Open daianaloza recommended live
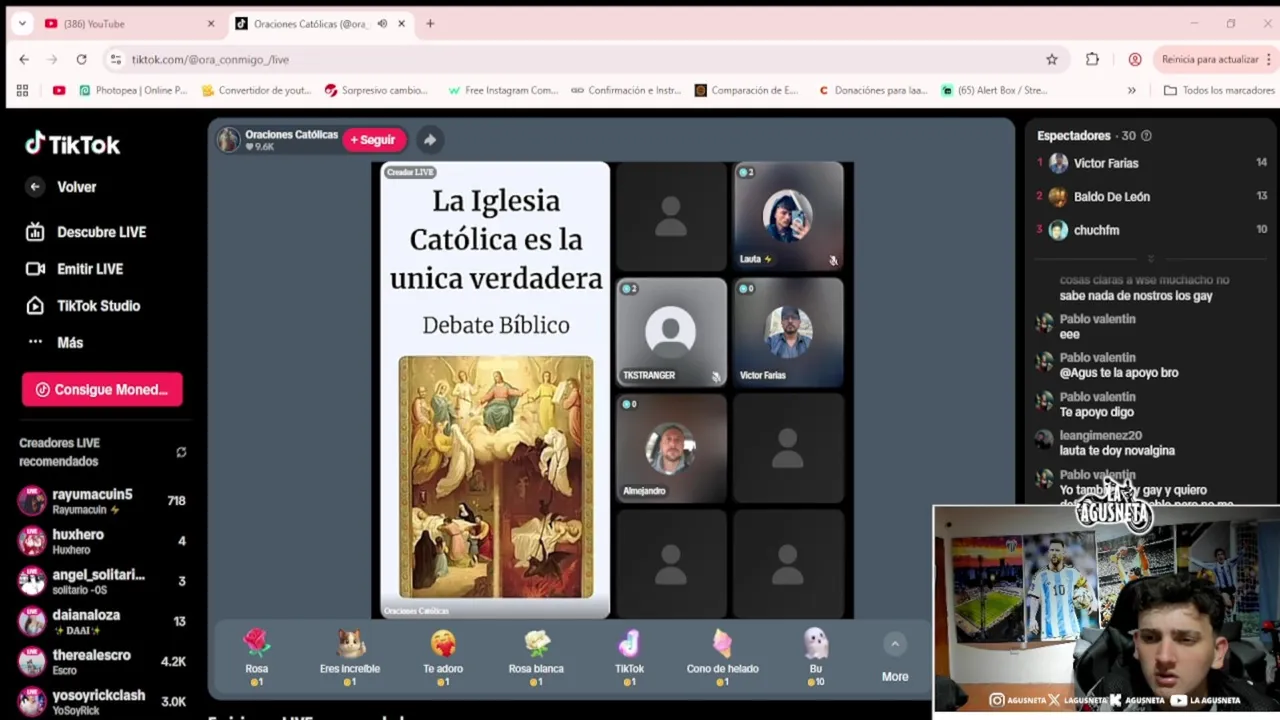The image size is (1280, 720). [x=101, y=621]
